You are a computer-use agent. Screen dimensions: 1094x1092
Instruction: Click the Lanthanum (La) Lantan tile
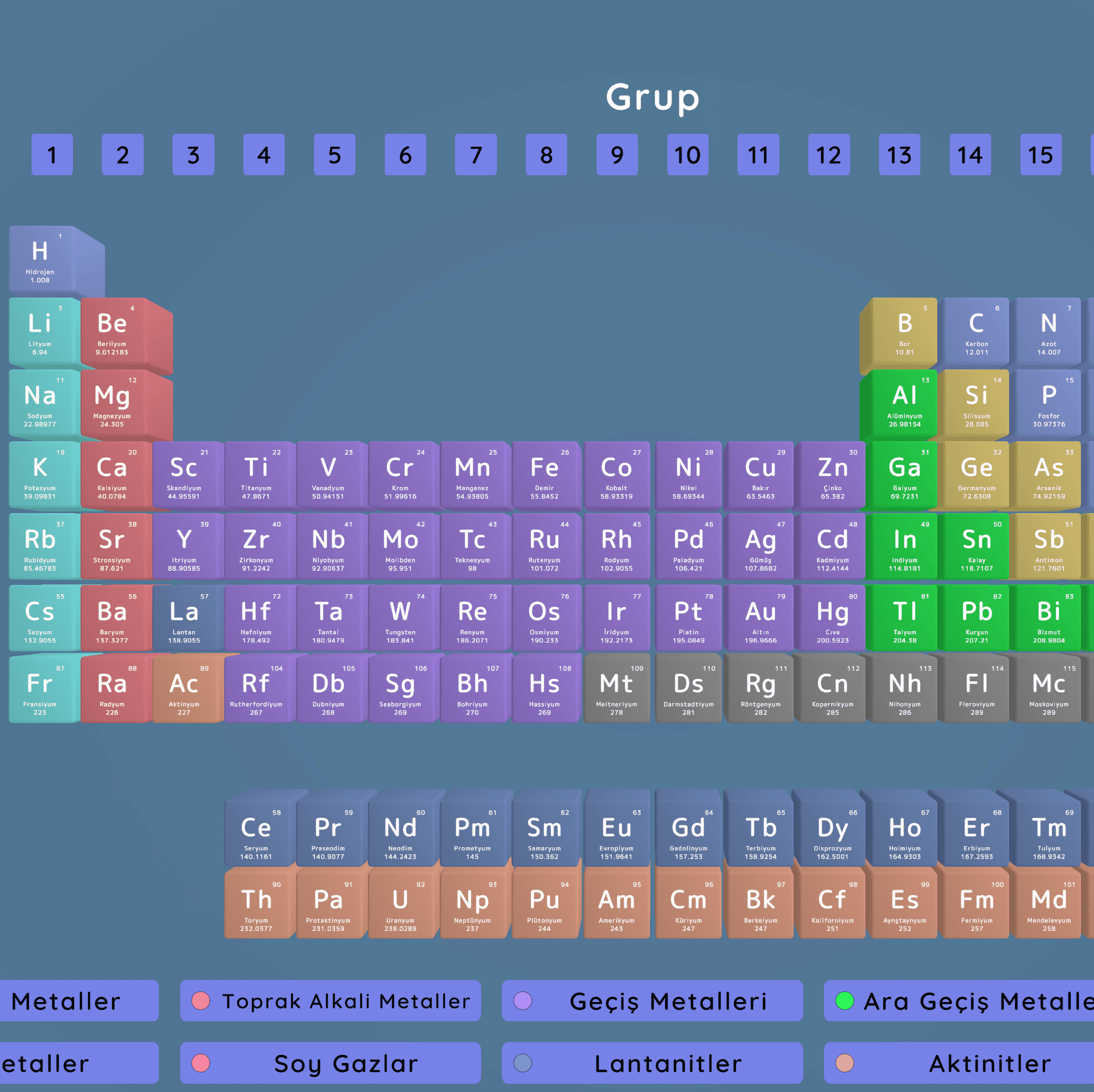click(184, 619)
